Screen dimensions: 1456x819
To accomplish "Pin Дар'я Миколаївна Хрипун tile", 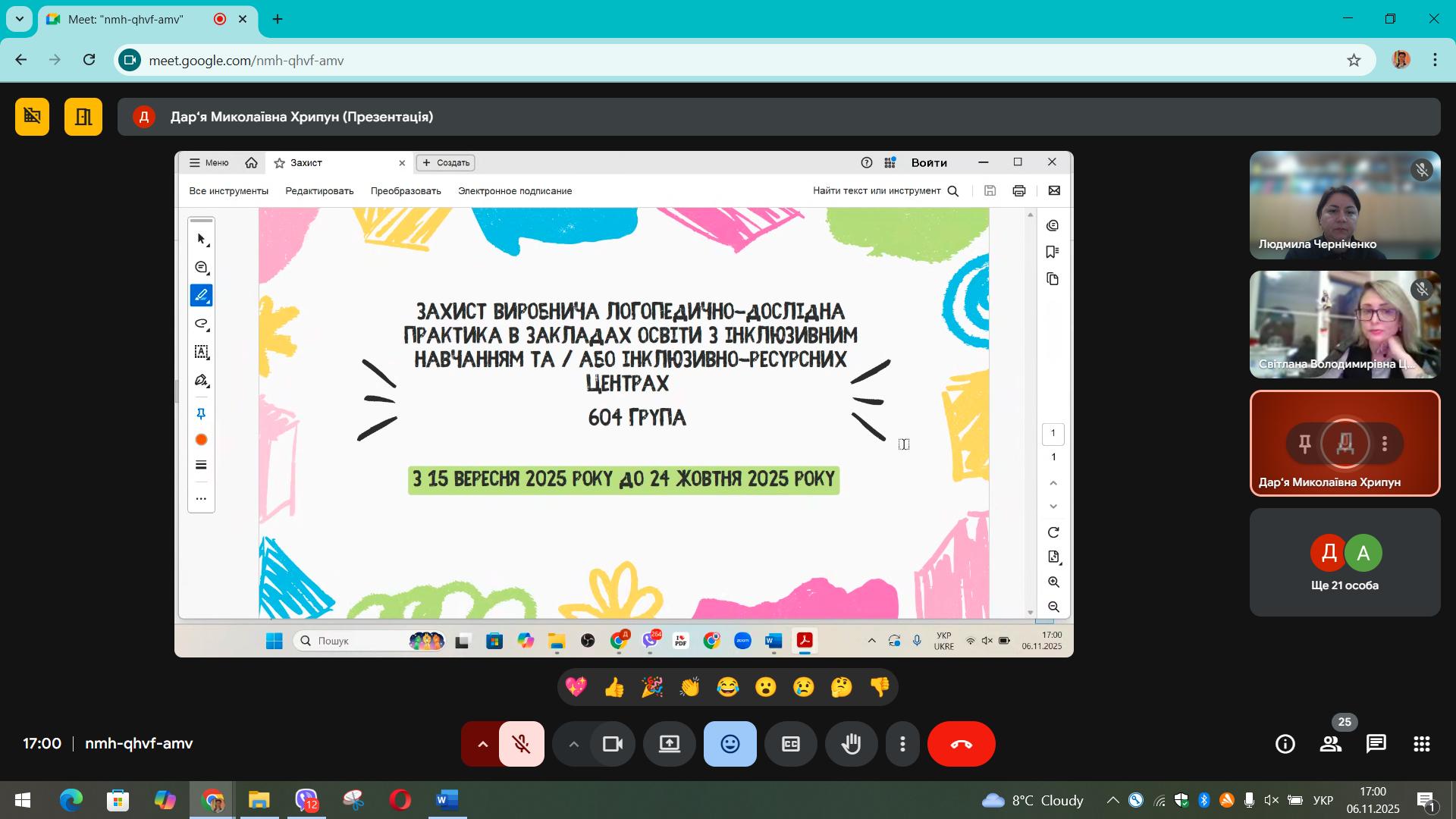I will (1304, 444).
